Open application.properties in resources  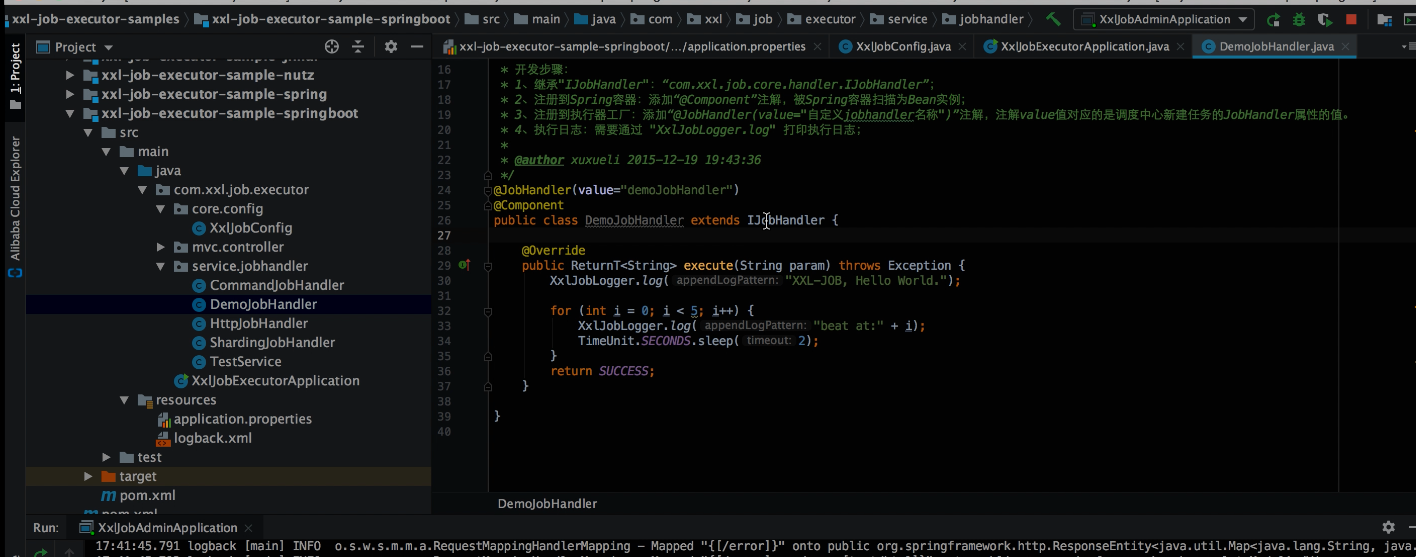[x=242, y=418]
